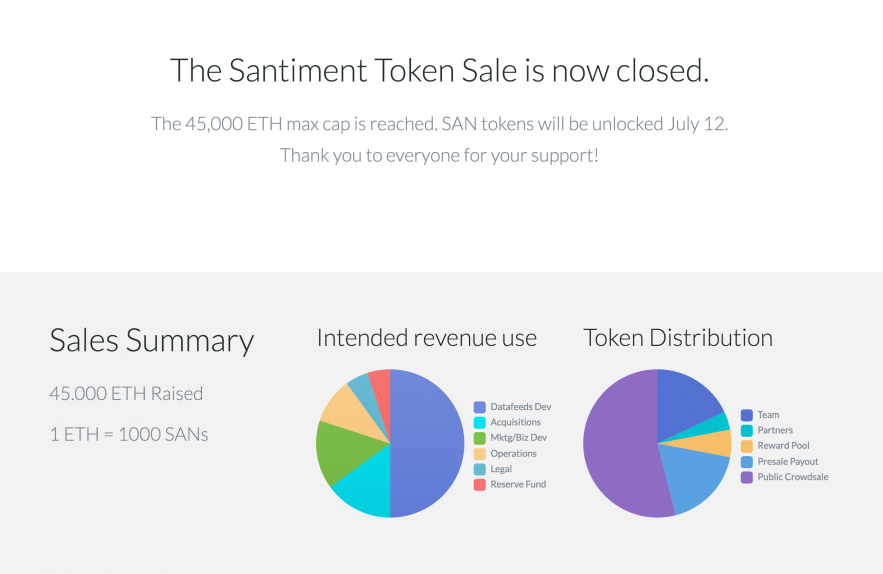Image resolution: width=883 pixels, height=574 pixels.
Task: Click the Datafeeds Dev legend color swatch
Action: click(x=480, y=407)
